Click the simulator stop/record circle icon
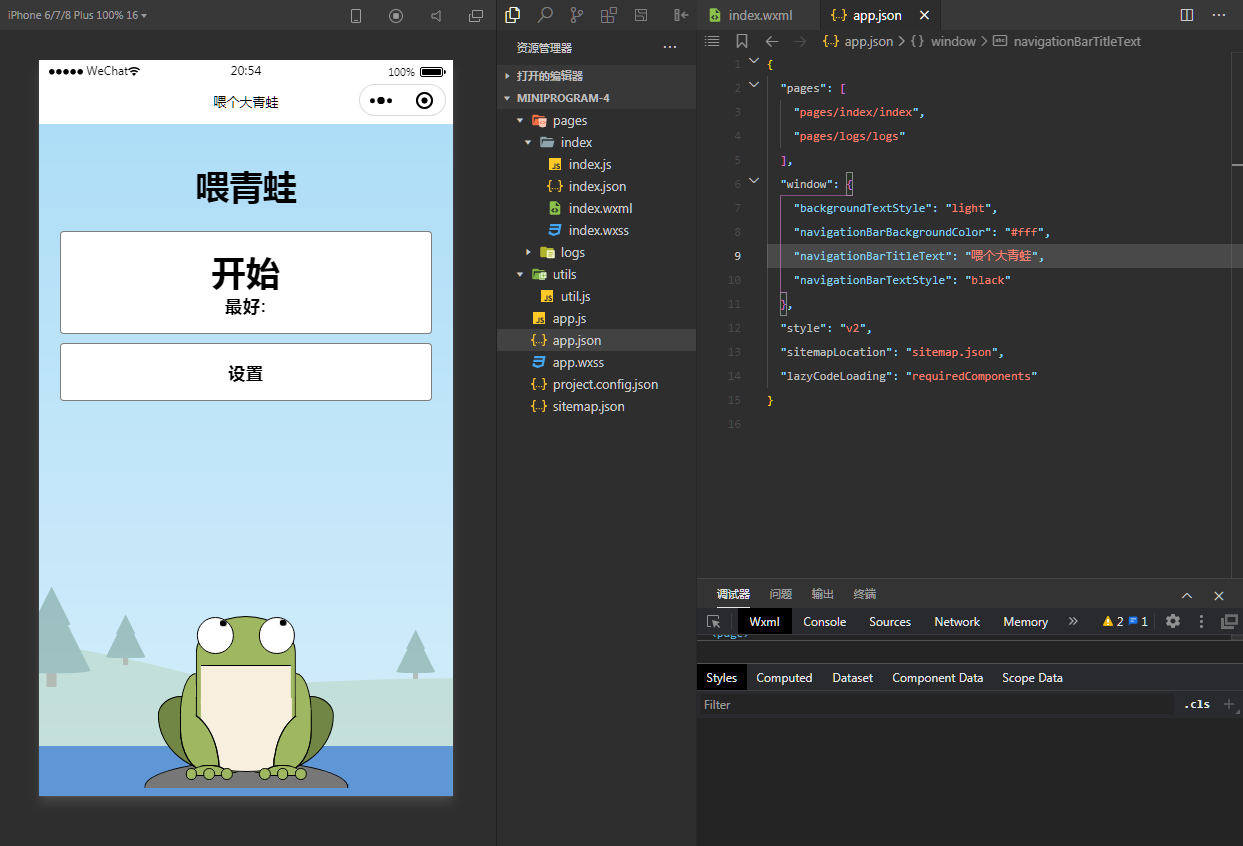The image size is (1243, 846). 396,16
